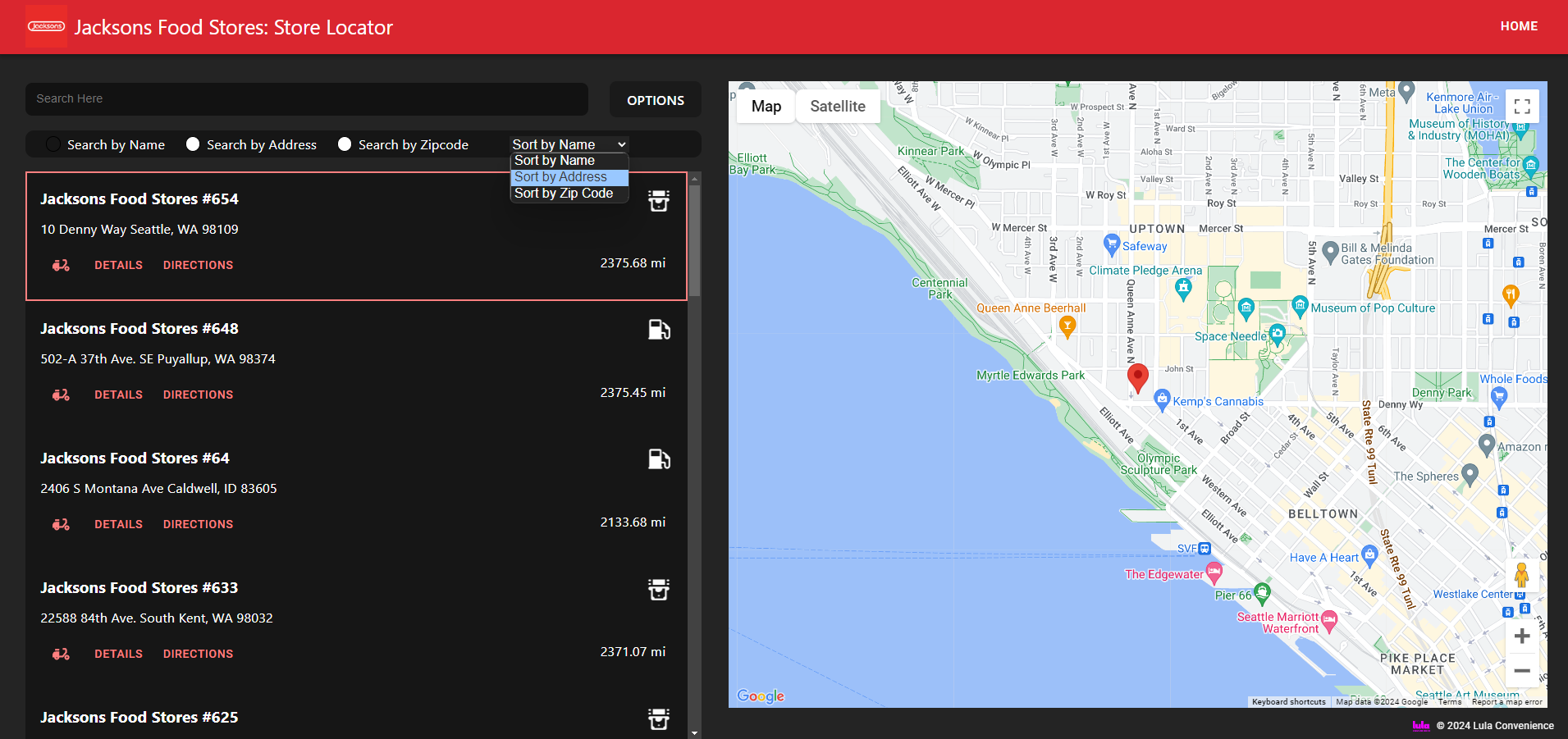The height and width of the screenshot is (739, 1568).
Task: Open DETAILS for Store #654
Action: click(118, 265)
